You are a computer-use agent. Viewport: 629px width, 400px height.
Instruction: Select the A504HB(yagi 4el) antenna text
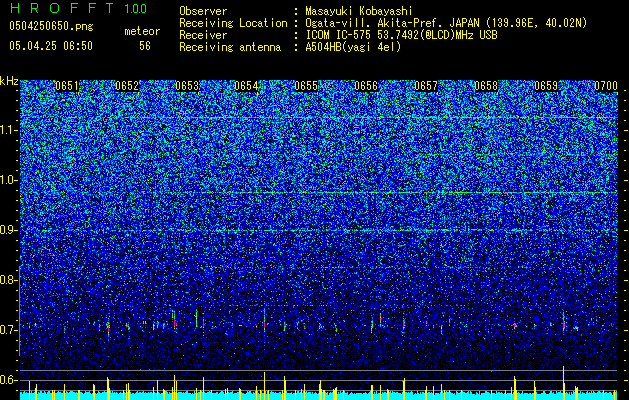tap(353, 47)
